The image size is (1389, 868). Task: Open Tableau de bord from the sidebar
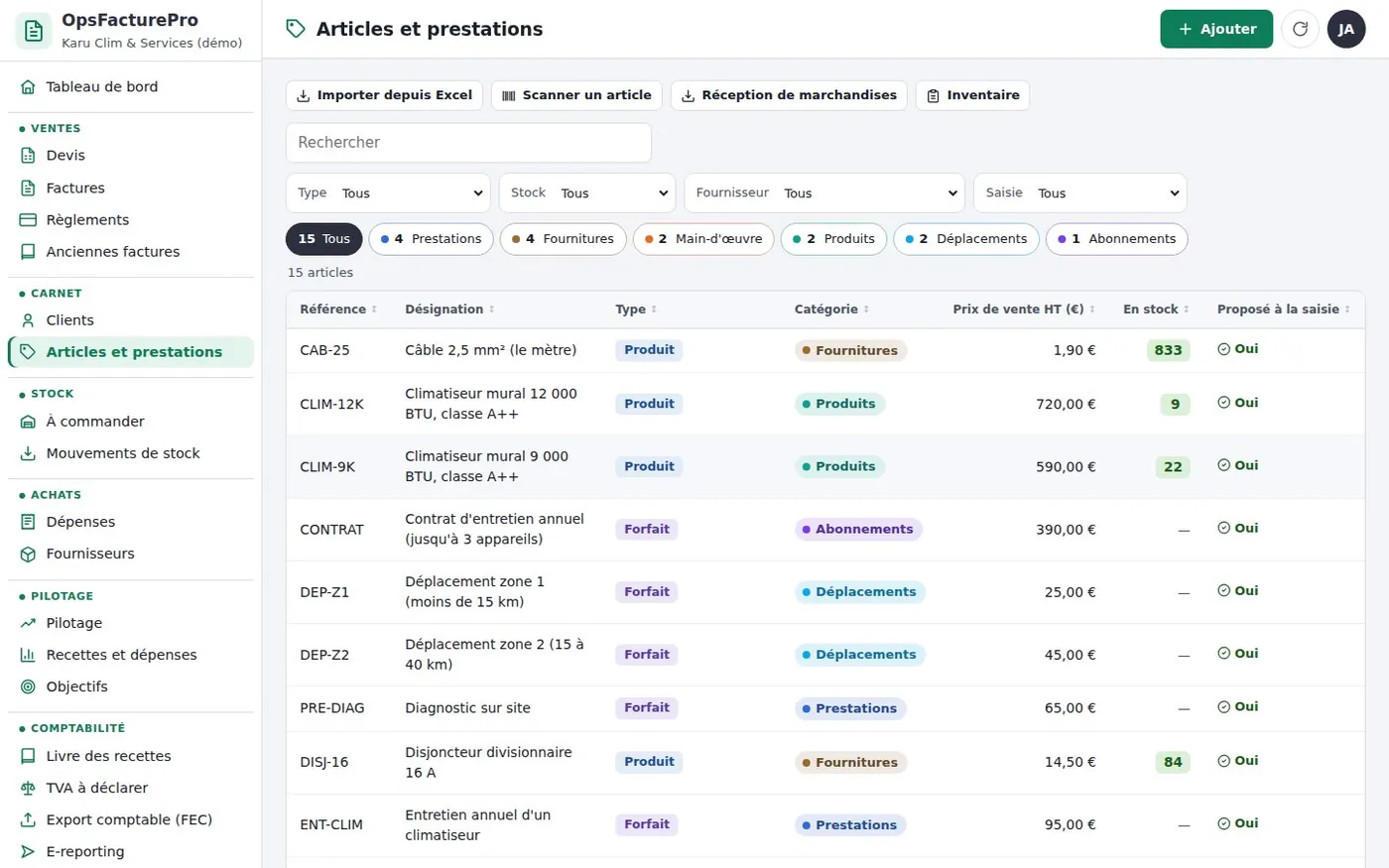coord(130,87)
